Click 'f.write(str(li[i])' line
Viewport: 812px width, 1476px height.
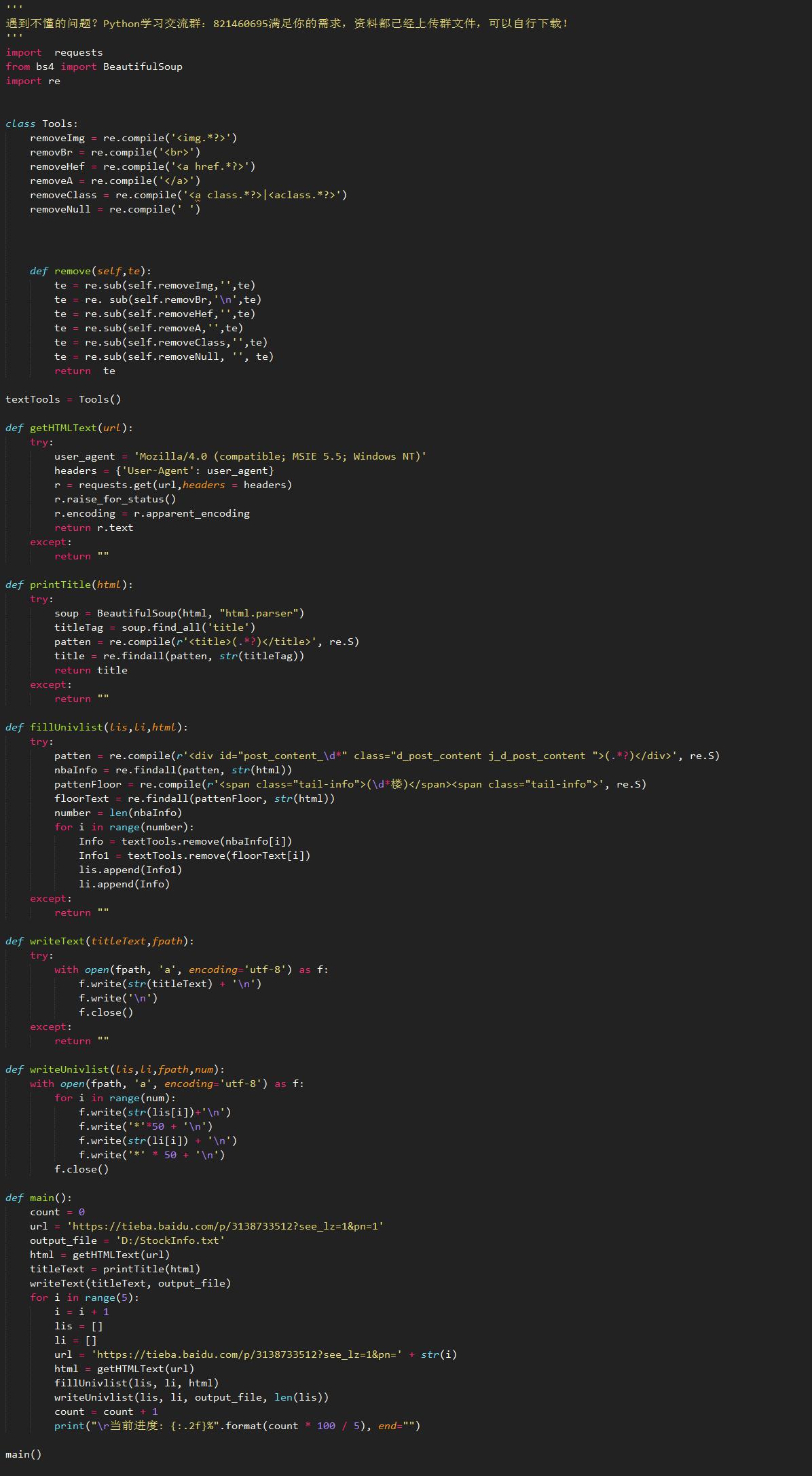click(158, 1141)
